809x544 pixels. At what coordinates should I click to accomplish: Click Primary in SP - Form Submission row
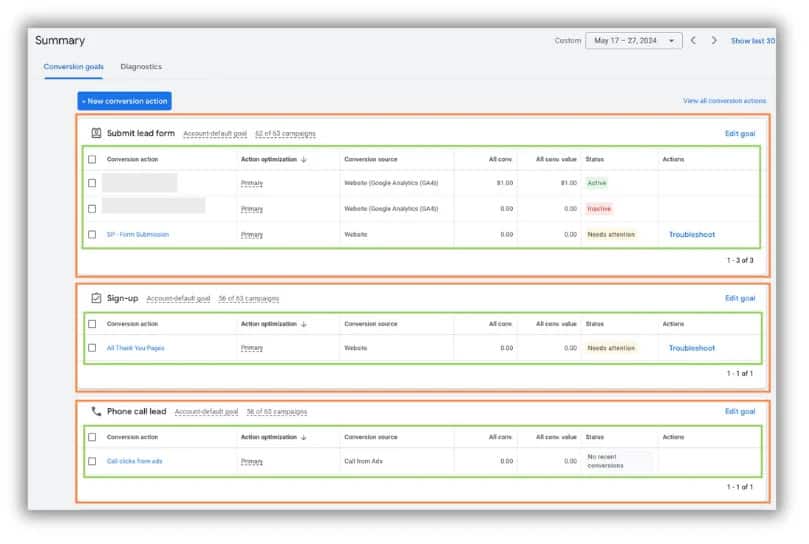click(x=252, y=235)
